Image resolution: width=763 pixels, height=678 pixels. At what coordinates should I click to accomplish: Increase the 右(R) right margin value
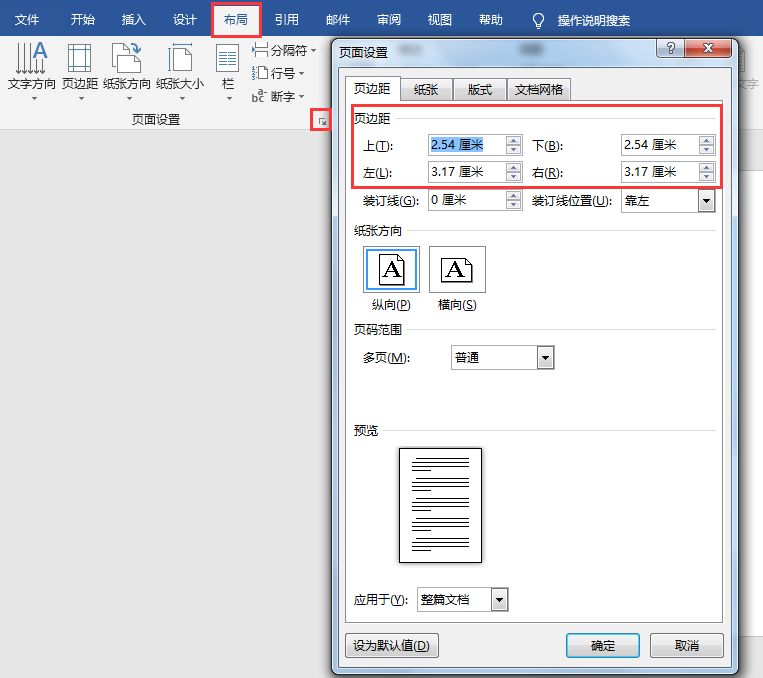pos(707,167)
